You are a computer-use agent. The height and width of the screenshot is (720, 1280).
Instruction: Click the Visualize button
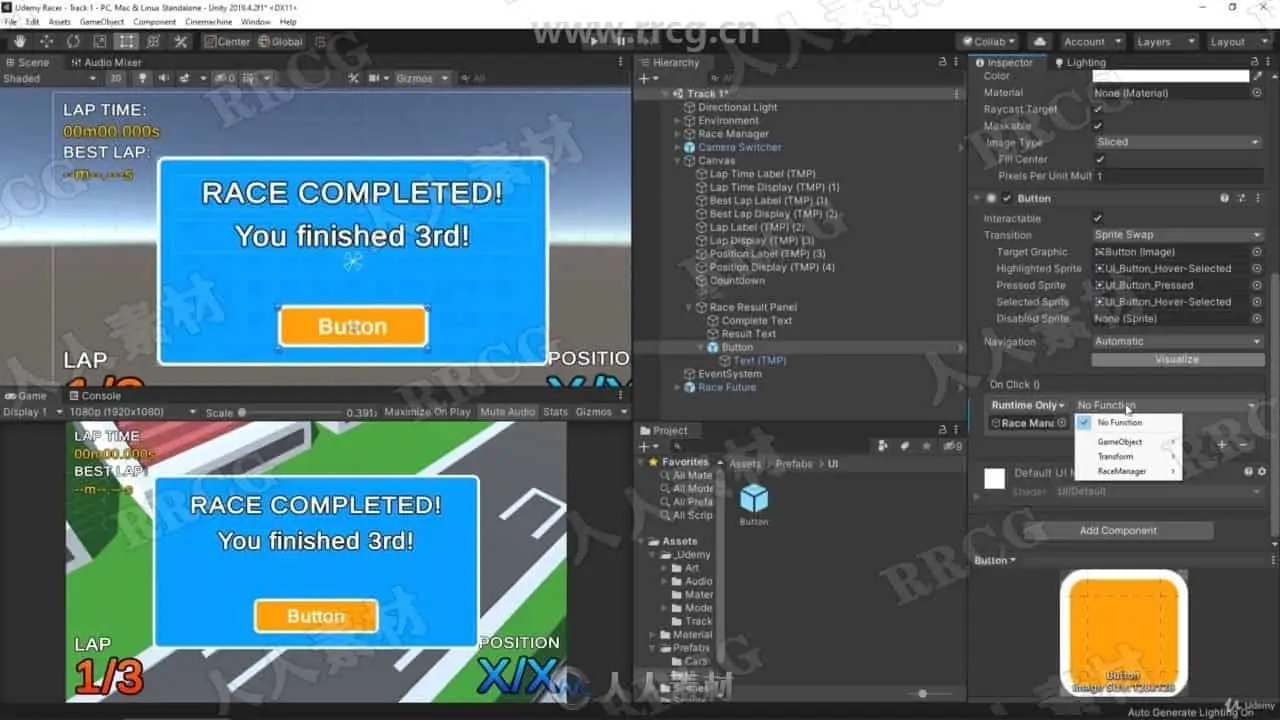[1178, 359]
